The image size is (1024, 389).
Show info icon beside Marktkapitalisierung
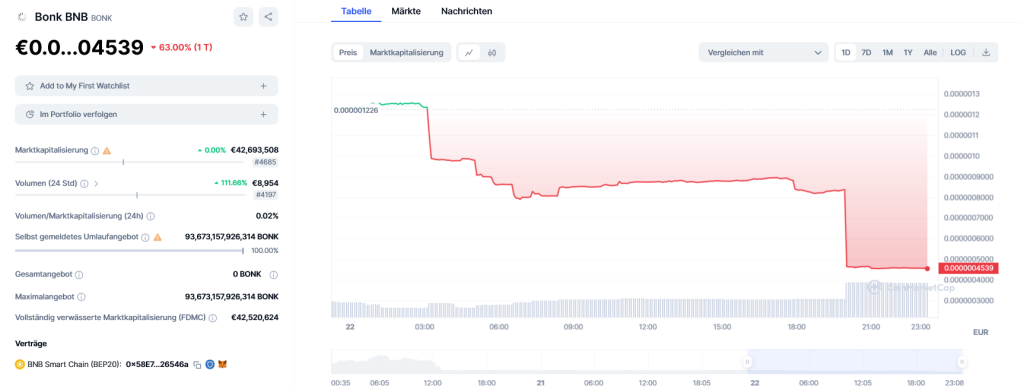(x=95, y=151)
